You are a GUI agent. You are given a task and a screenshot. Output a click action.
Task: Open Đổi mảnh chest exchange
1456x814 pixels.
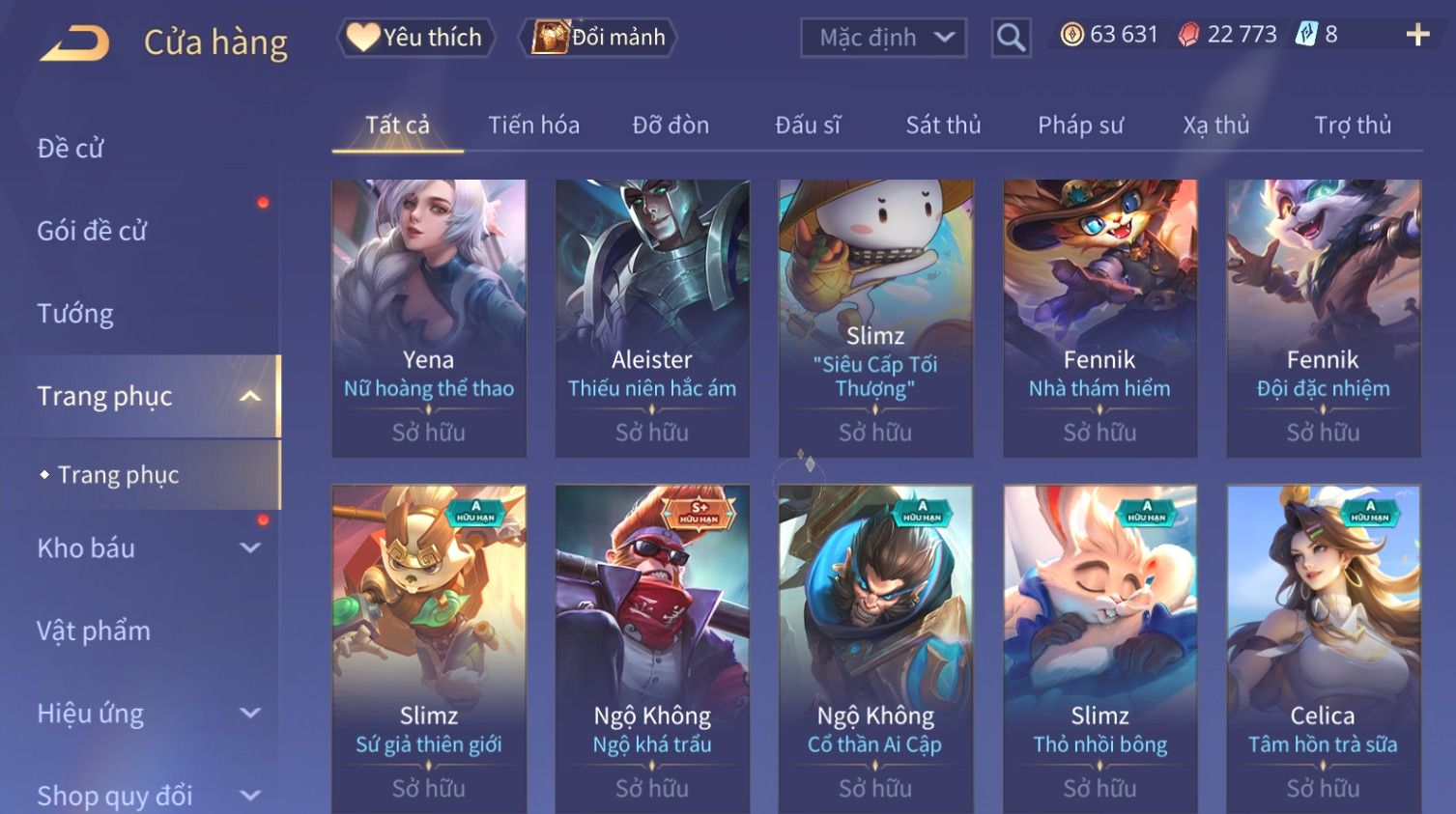(598, 38)
